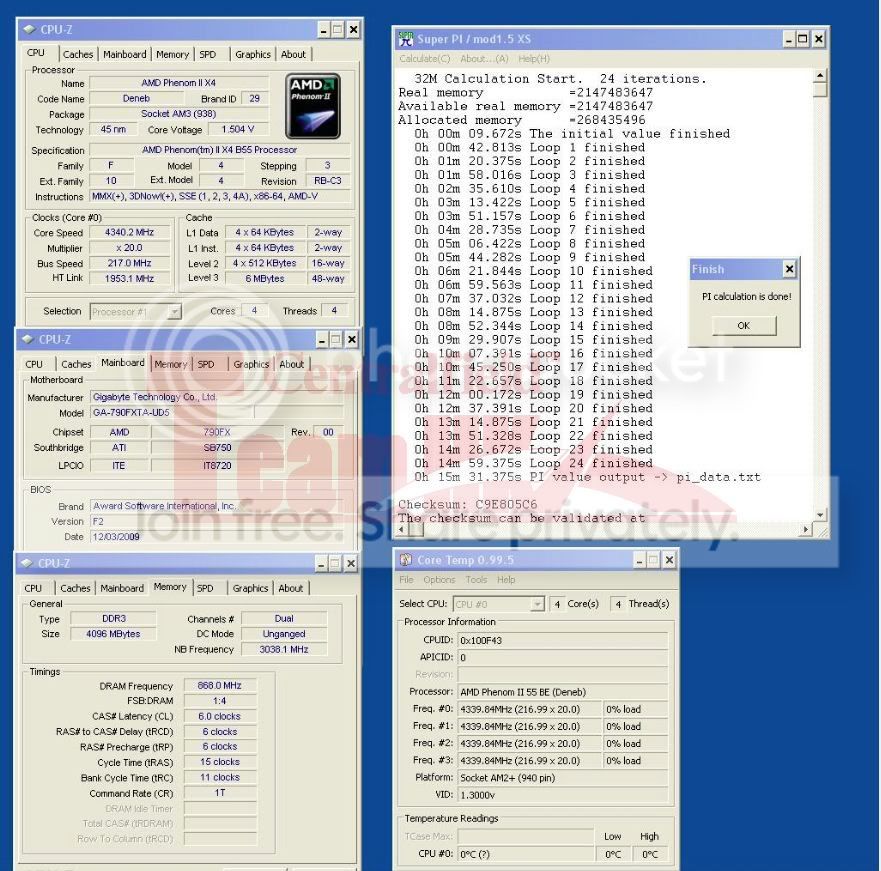Maximize the Super PI window
Viewport: 881px width, 871px height.
[x=803, y=39]
